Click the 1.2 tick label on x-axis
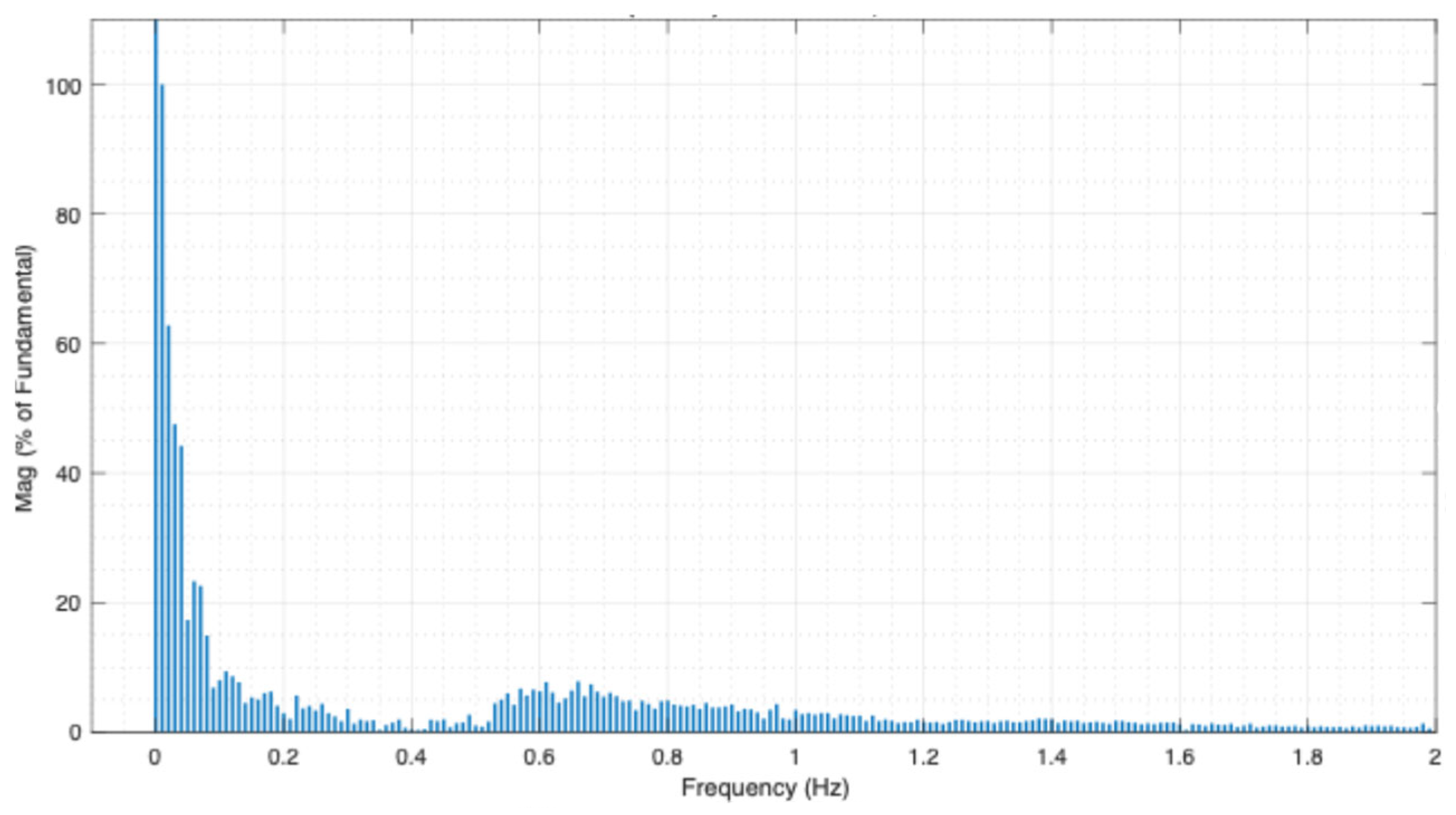Image resolution: width=1456 pixels, height=815 pixels. [924, 757]
